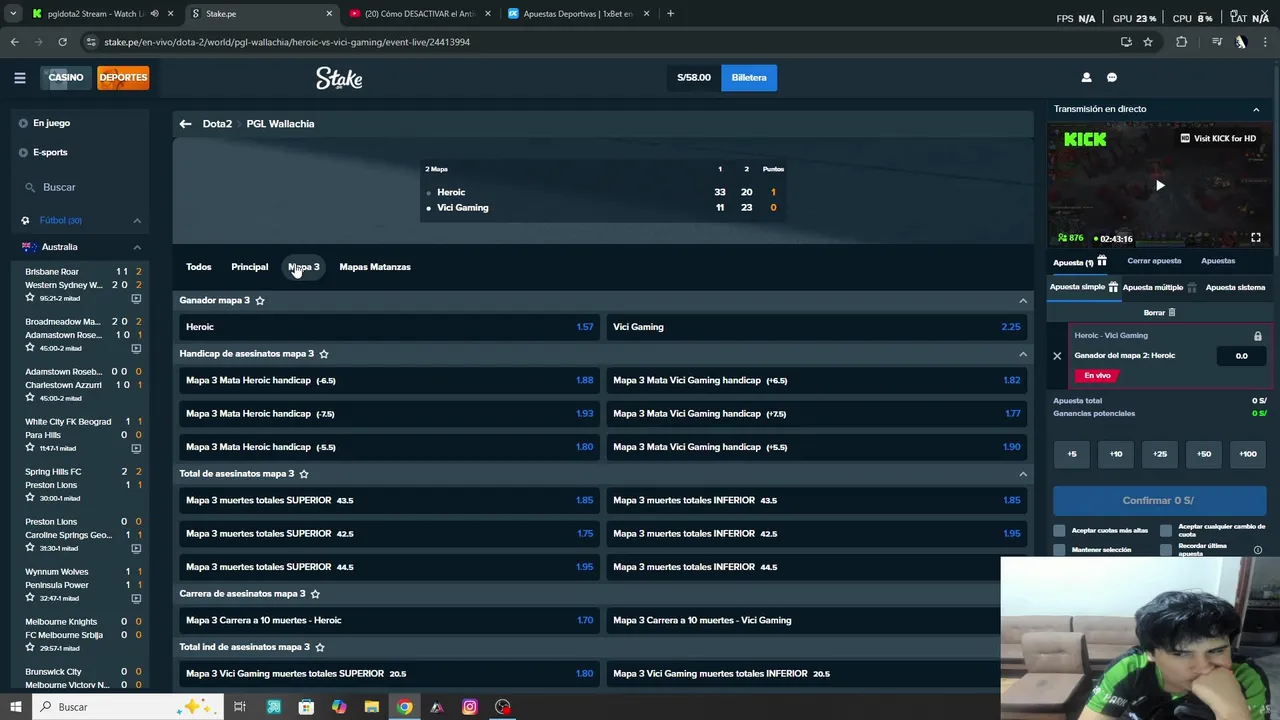Switch to the Principal tab
Viewport: 1280px width, 720px height.
(x=250, y=267)
